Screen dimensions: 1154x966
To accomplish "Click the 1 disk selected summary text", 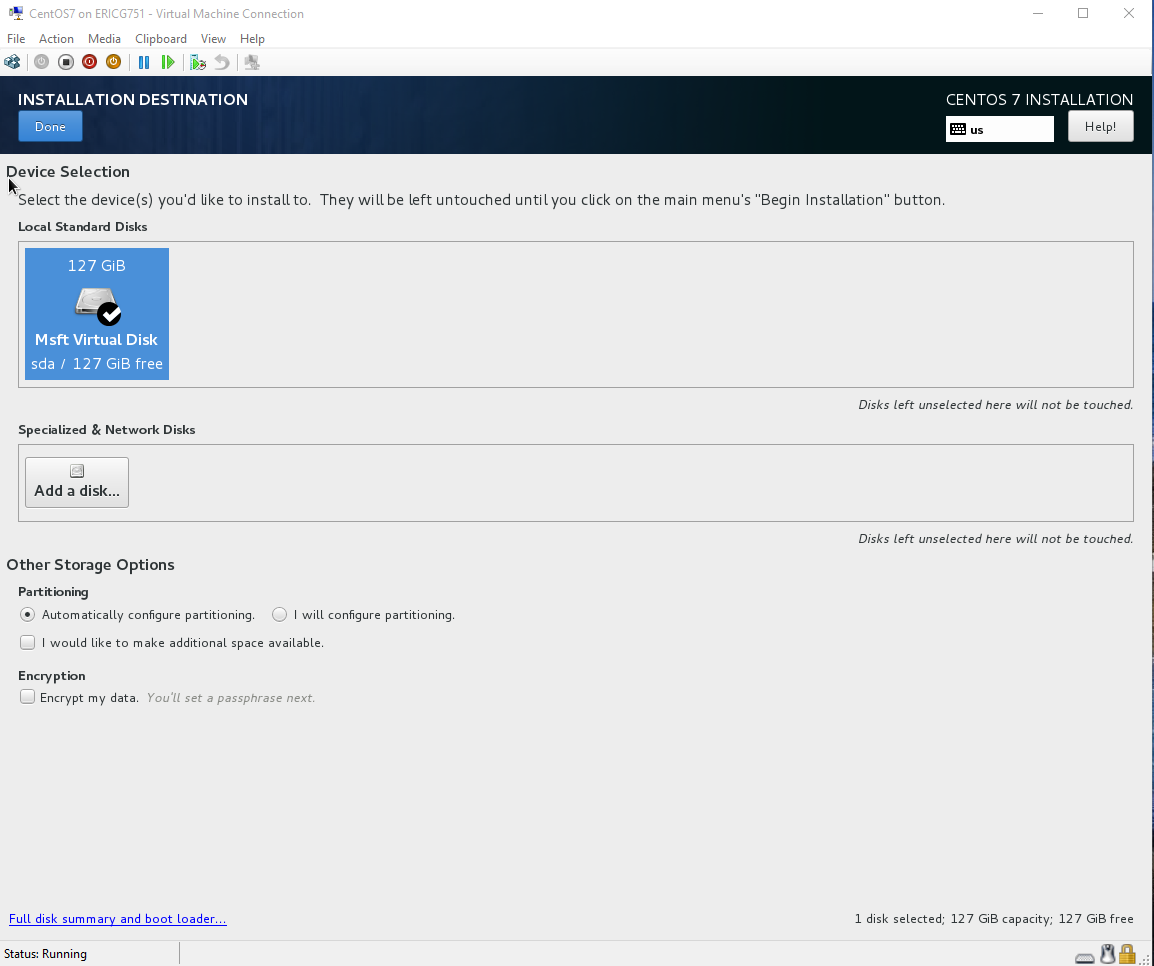I will click(994, 919).
